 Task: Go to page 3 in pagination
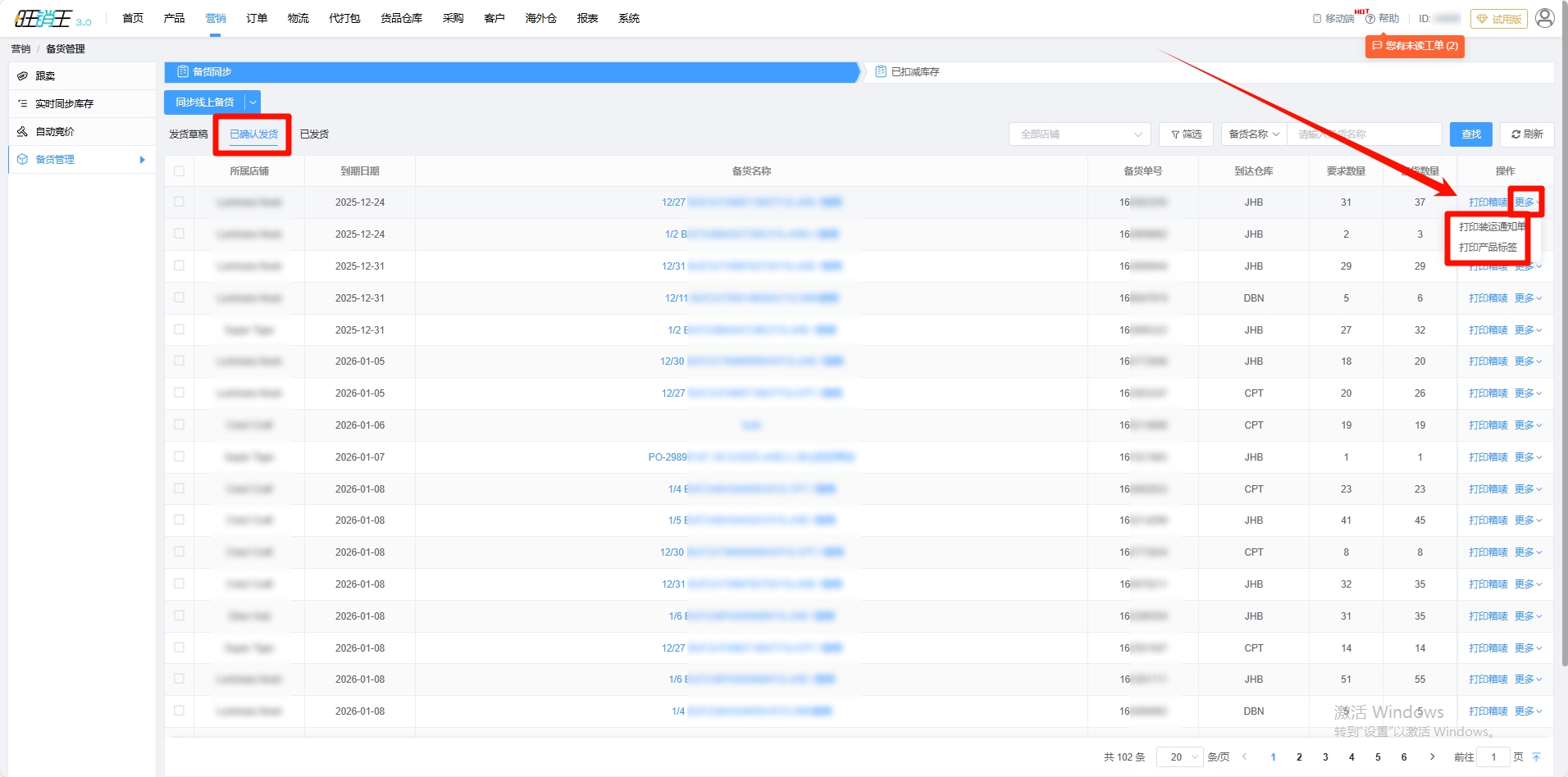(x=1325, y=757)
